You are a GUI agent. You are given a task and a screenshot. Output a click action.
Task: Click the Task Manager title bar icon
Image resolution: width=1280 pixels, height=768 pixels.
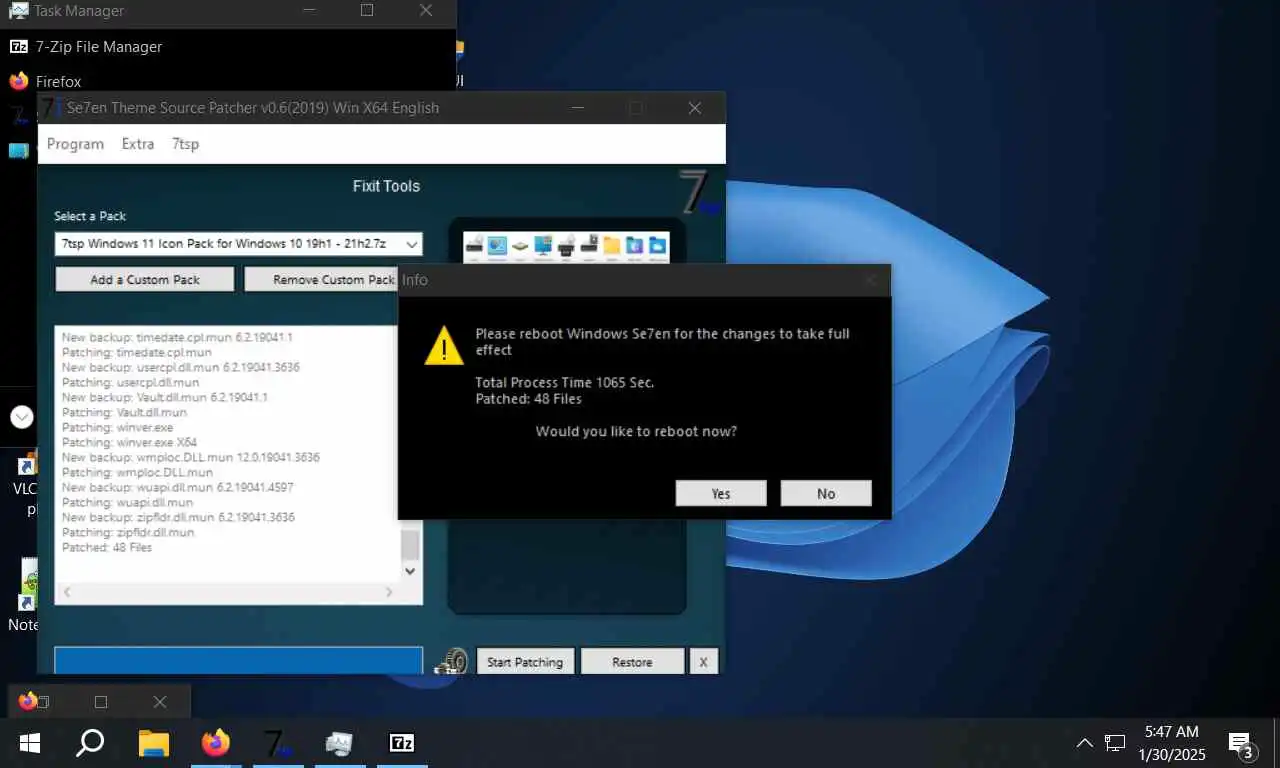(x=18, y=11)
